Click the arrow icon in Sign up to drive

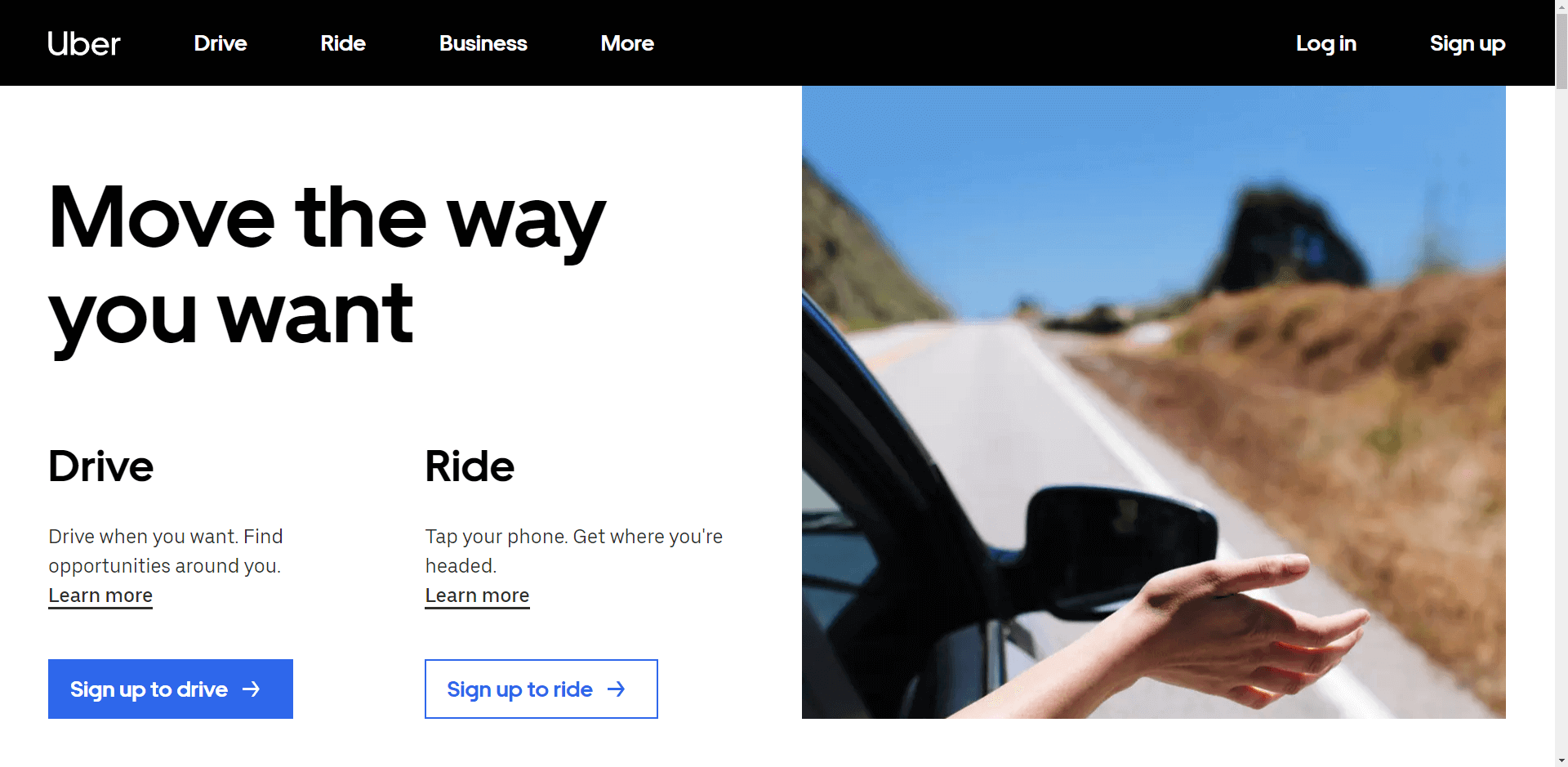252,689
